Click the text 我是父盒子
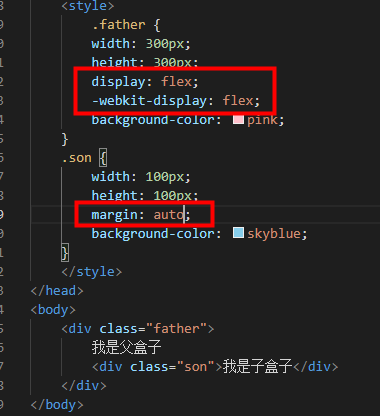This screenshot has height=416, width=380. 127,347
